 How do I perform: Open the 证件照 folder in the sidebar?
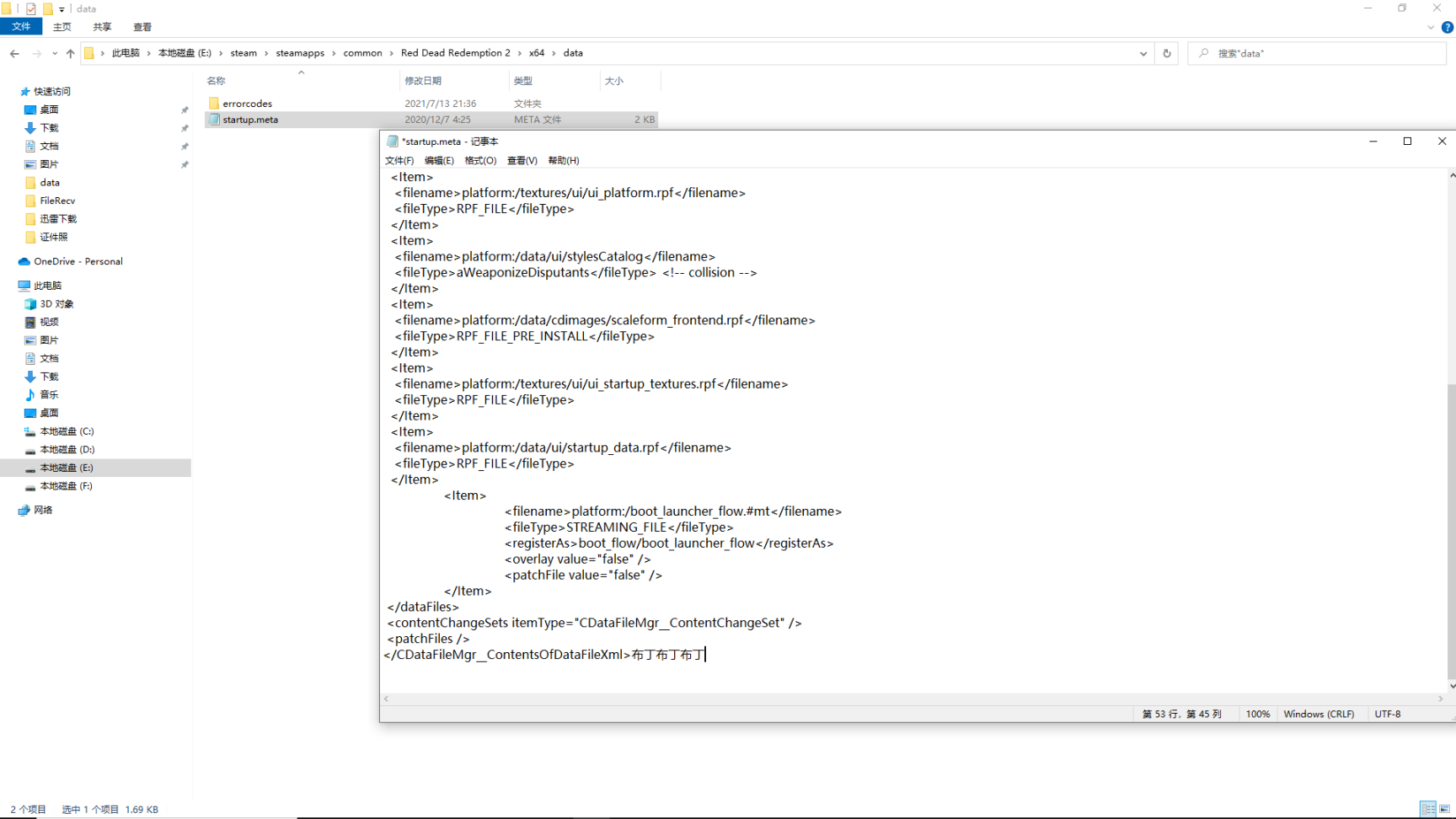tap(53, 237)
